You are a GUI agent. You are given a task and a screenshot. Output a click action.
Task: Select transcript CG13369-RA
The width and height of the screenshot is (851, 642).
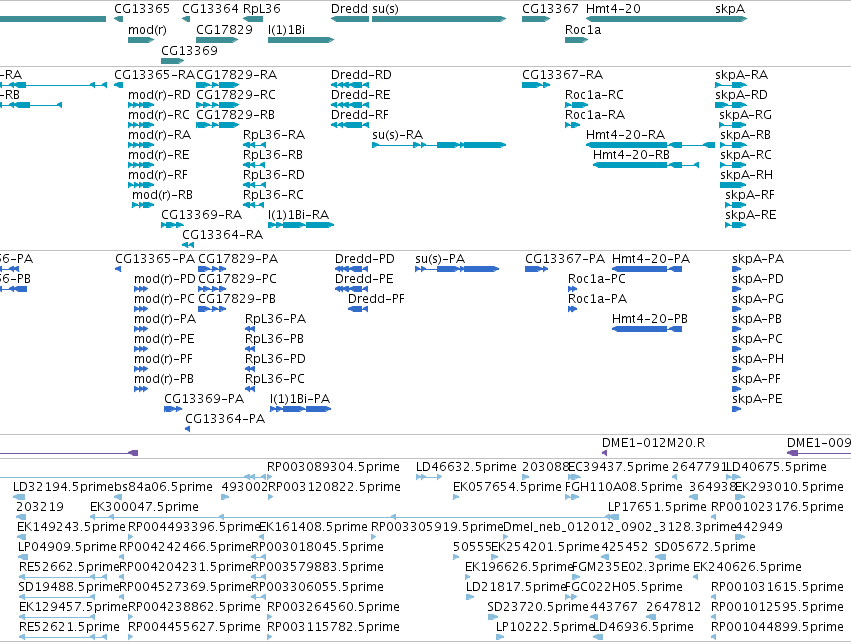(201, 215)
